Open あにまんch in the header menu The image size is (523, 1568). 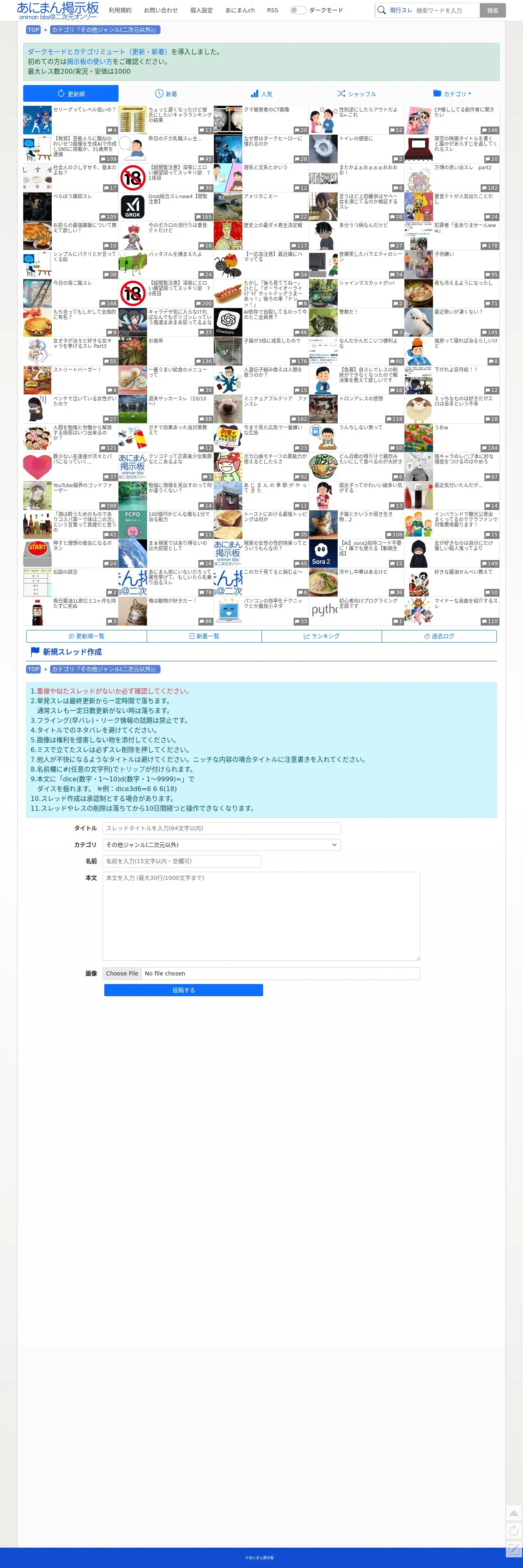click(240, 10)
